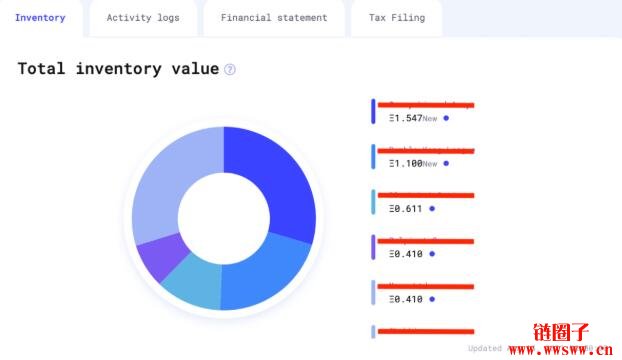Click the Total inventory value heading
622x360 pixels.
click(118, 69)
